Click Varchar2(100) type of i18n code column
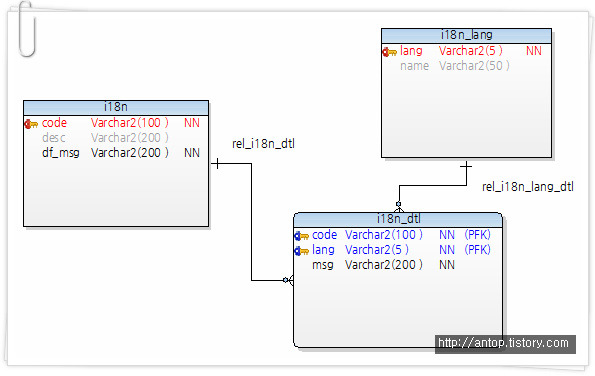Screen dimensions: 595x376 pos(130,123)
